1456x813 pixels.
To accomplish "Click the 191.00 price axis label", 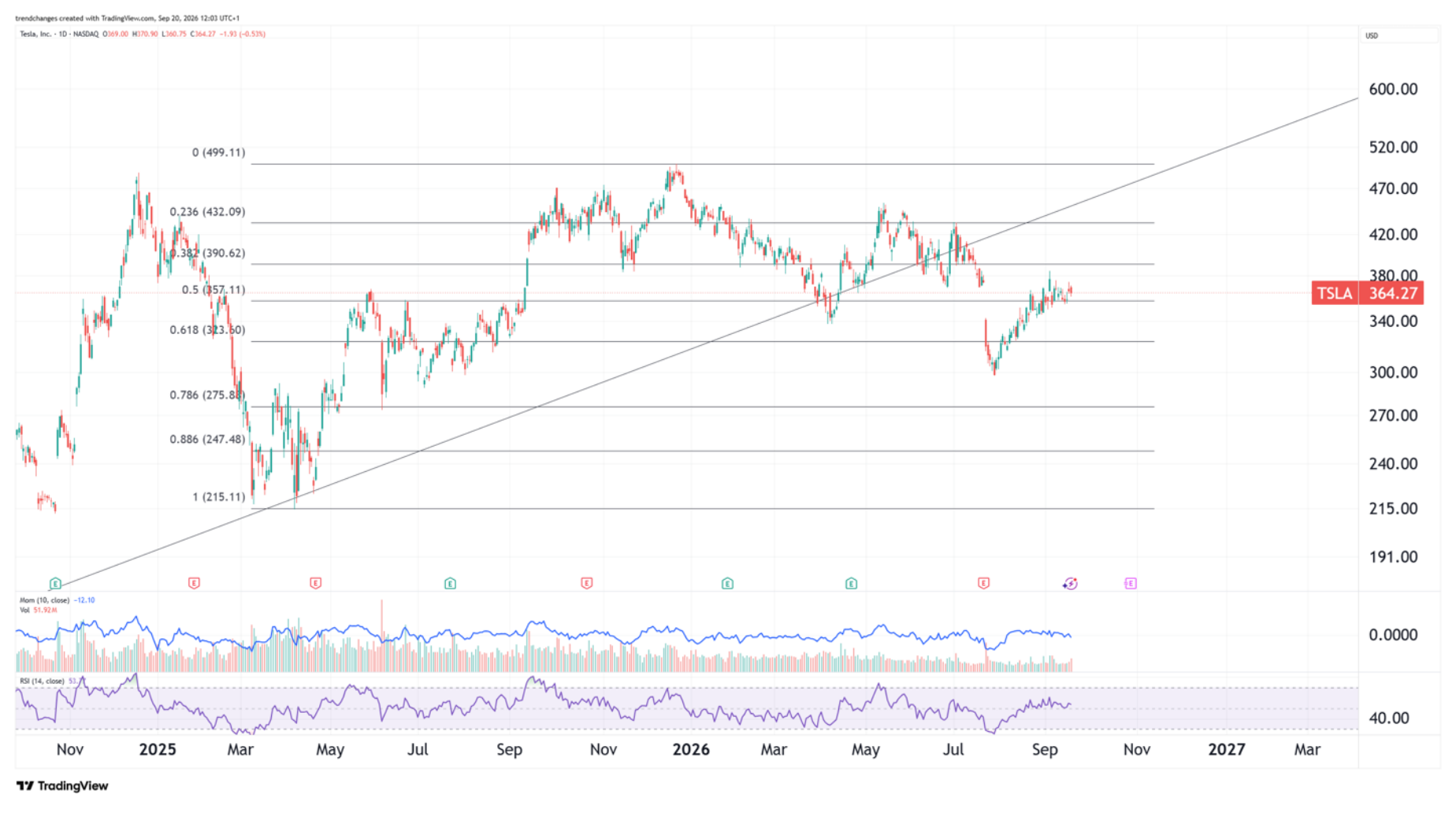I will point(1393,557).
